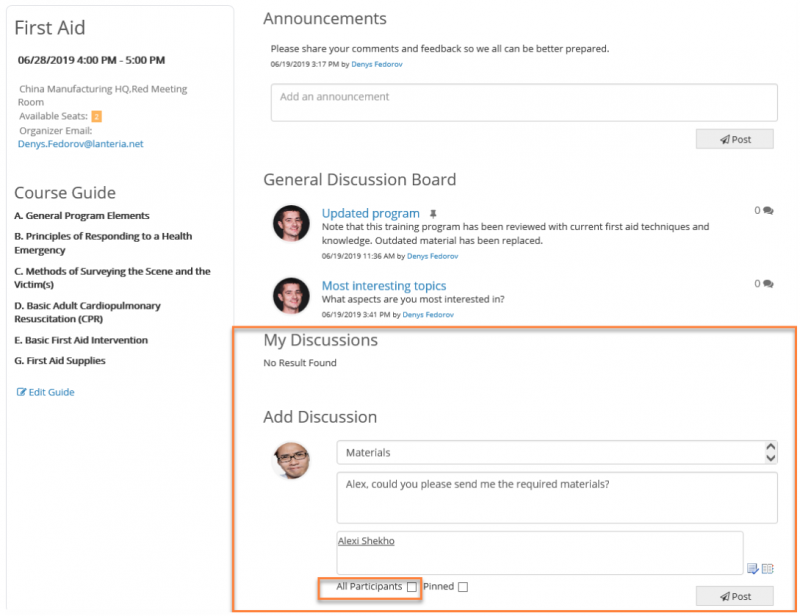
Task: Click the comment bubble on Updated program
Action: tap(766, 210)
